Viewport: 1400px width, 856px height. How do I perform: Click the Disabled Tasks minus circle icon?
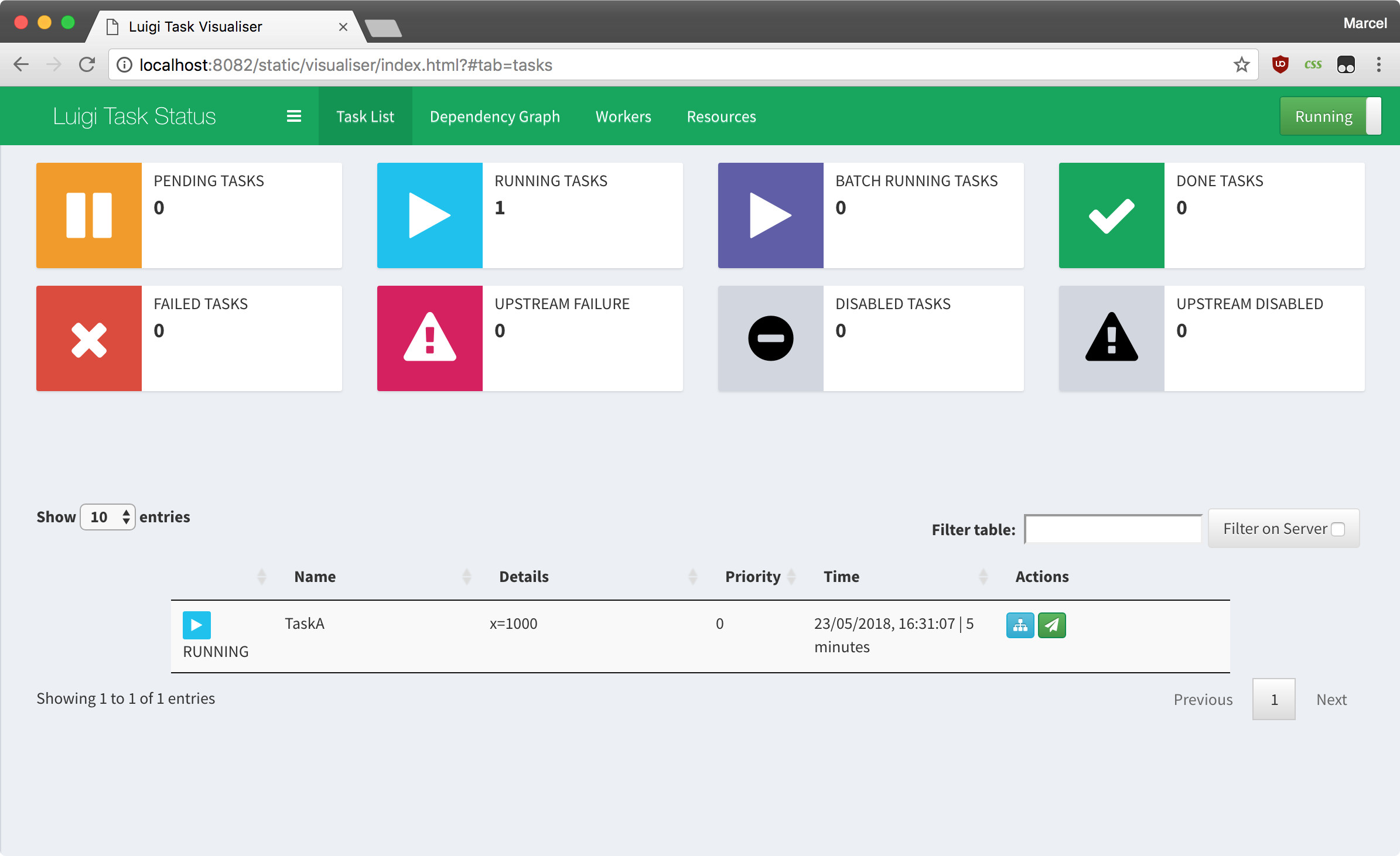(x=771, y=338)
